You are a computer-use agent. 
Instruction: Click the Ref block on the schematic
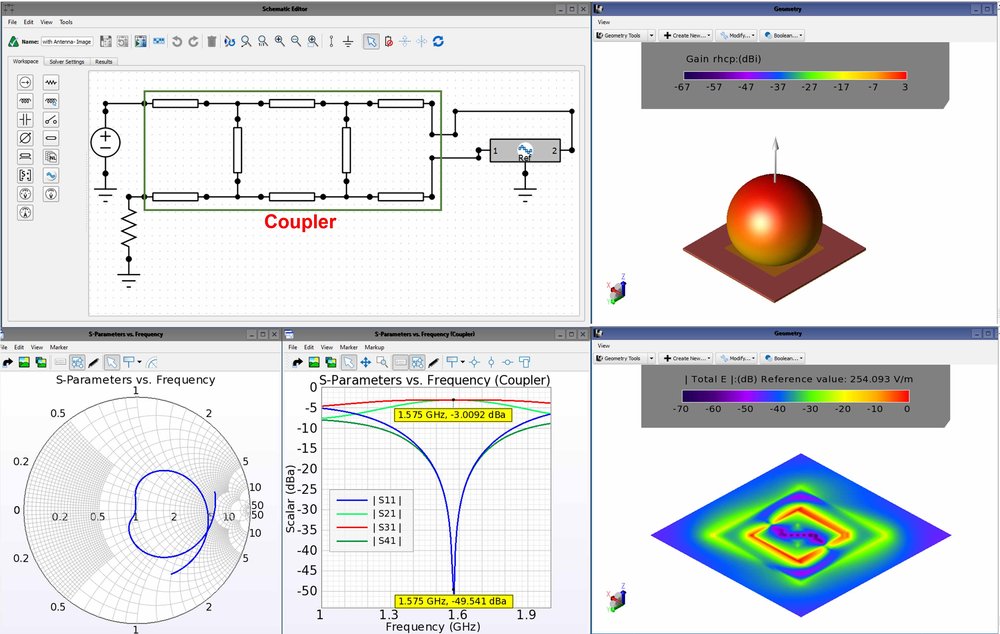(525, 151)
